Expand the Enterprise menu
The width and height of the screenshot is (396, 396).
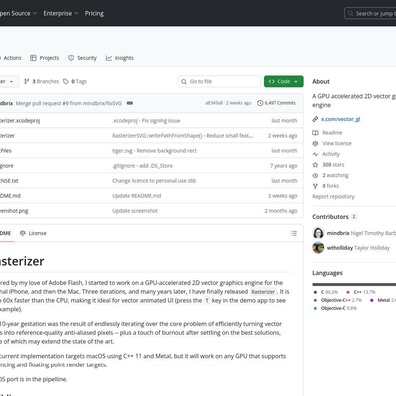[x=61, y=13]
